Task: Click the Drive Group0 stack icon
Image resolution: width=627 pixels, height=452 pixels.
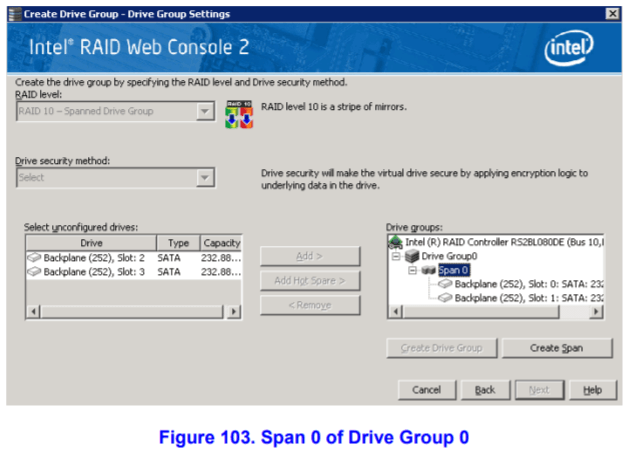Action: [412, 256]
